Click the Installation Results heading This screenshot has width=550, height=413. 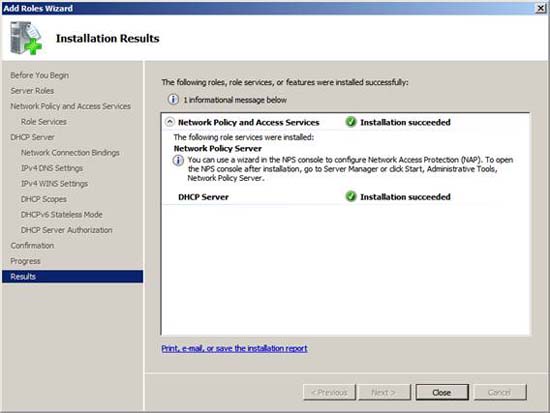pyautogui.click(x=108, y=38)
